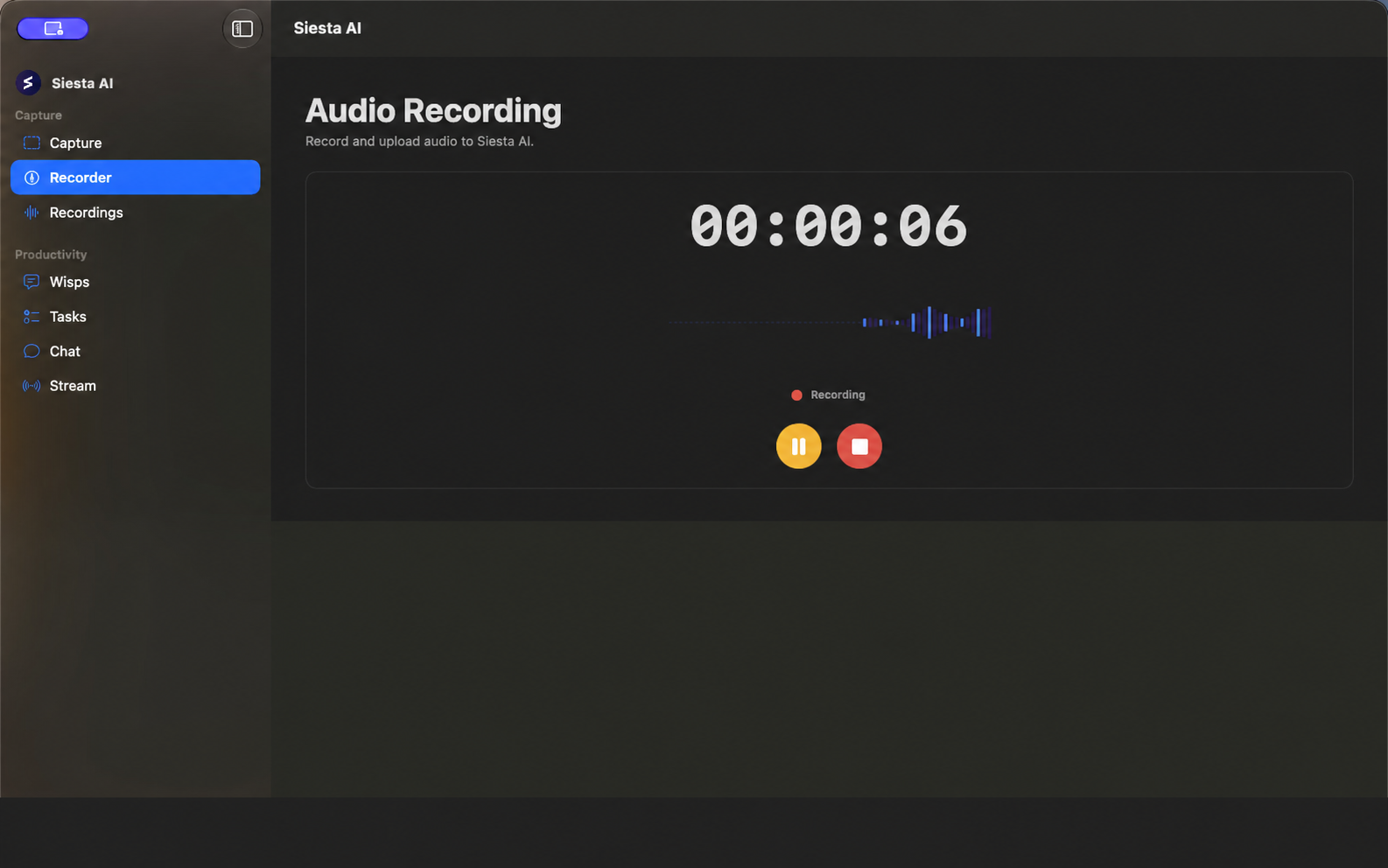Open the Stream page

tap(135, 386)
